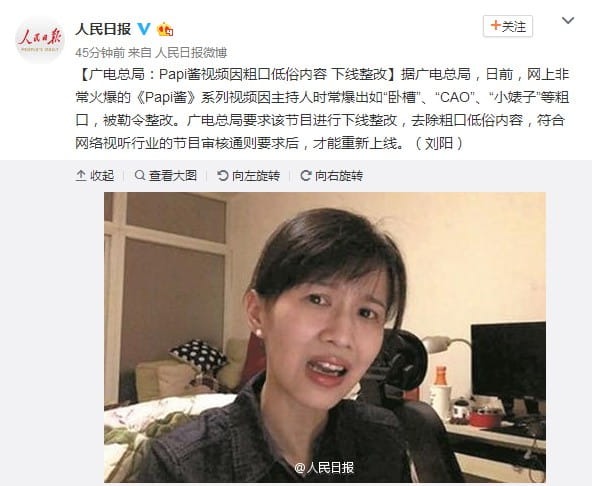Open the post options chevron menu

tap(568, 20)
